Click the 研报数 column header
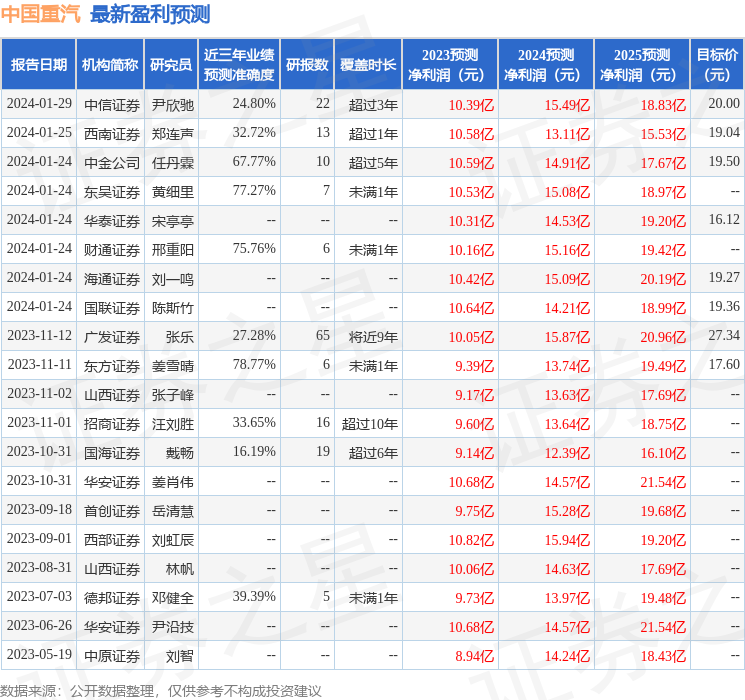This screenshot has height=700, width=745. (x=307, y=65)
